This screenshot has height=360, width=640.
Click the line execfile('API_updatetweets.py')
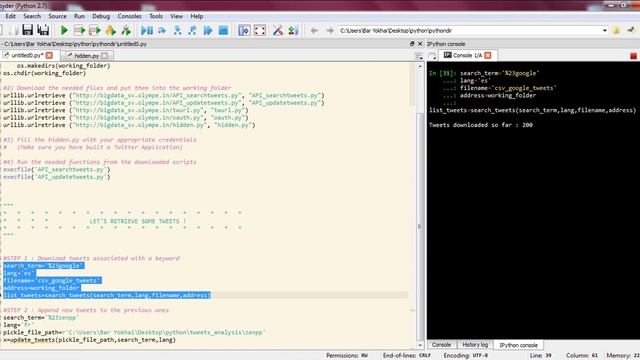pyautogui.click(x=57, y=177)
